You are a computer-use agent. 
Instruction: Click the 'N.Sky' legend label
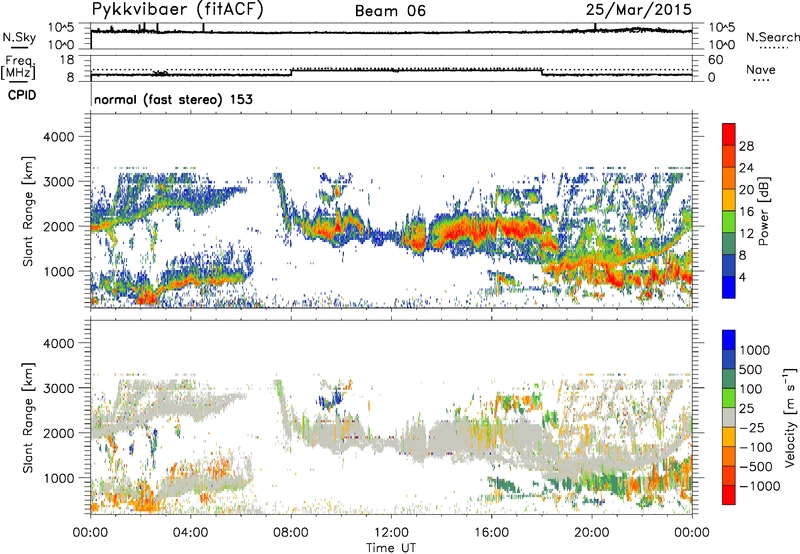[19, 37]
